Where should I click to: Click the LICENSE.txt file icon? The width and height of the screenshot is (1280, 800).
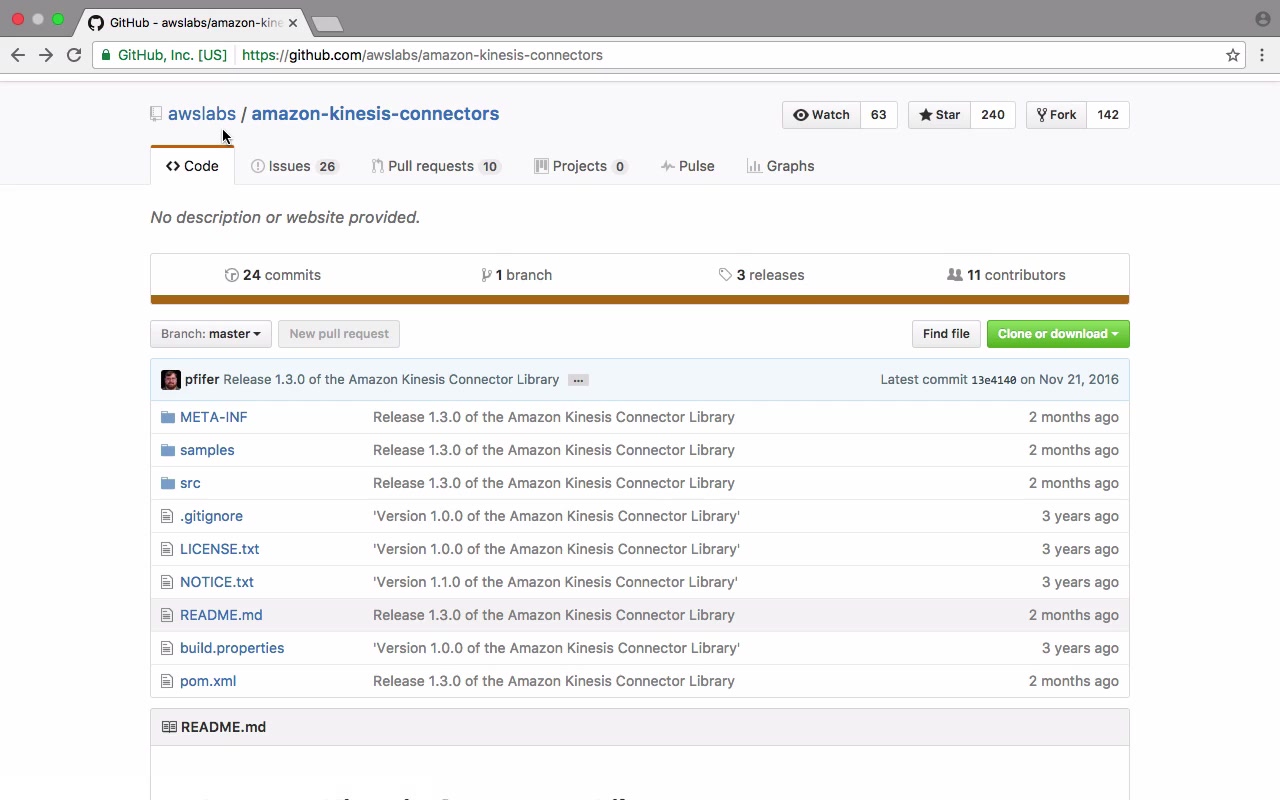[167, 549]
